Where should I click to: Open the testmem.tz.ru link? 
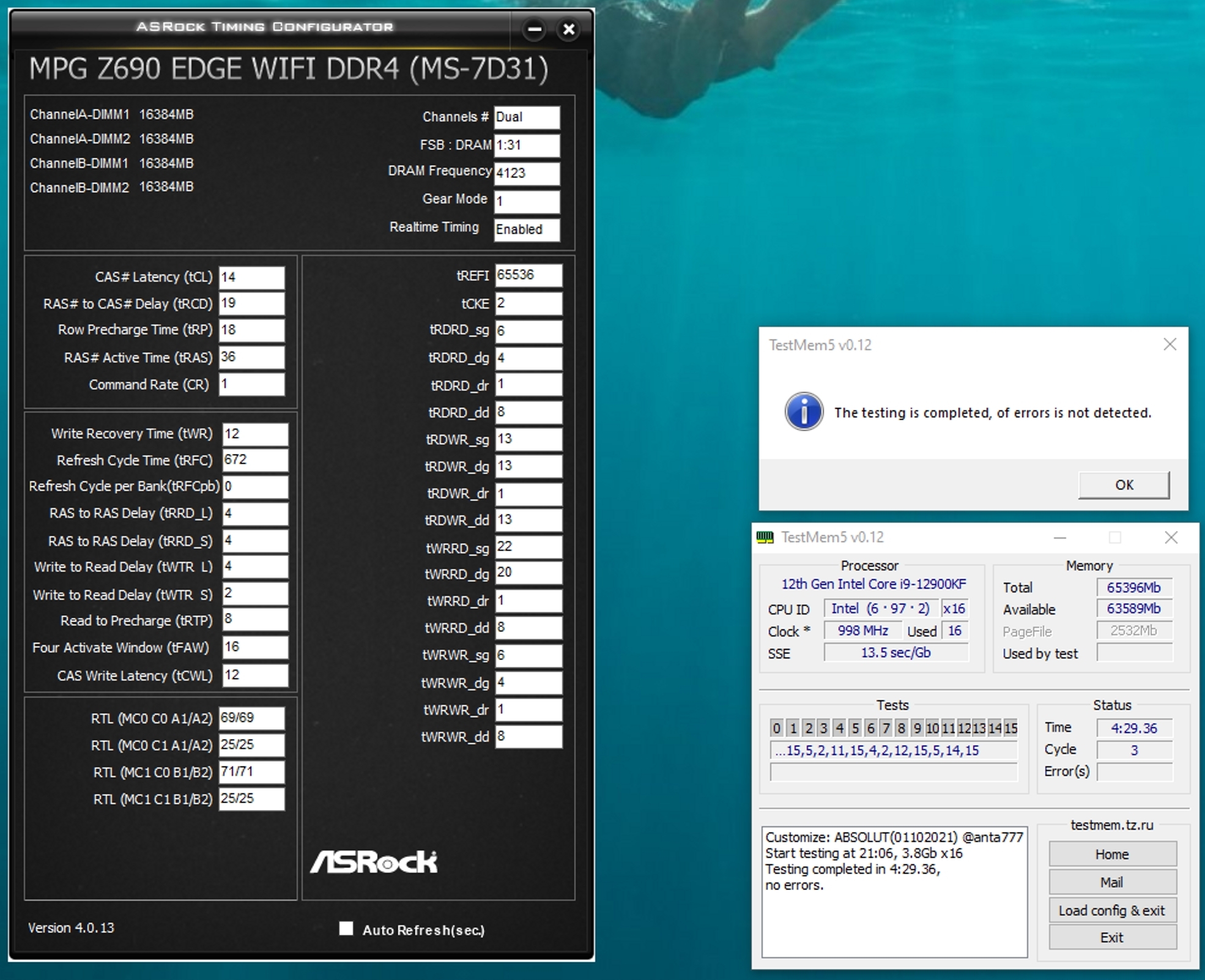tap(1111, 826)
